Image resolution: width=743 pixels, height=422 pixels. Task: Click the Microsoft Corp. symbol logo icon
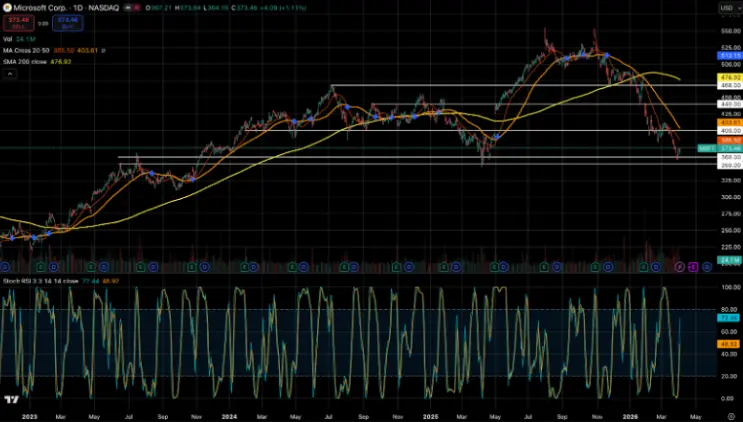tap(6, 7)
